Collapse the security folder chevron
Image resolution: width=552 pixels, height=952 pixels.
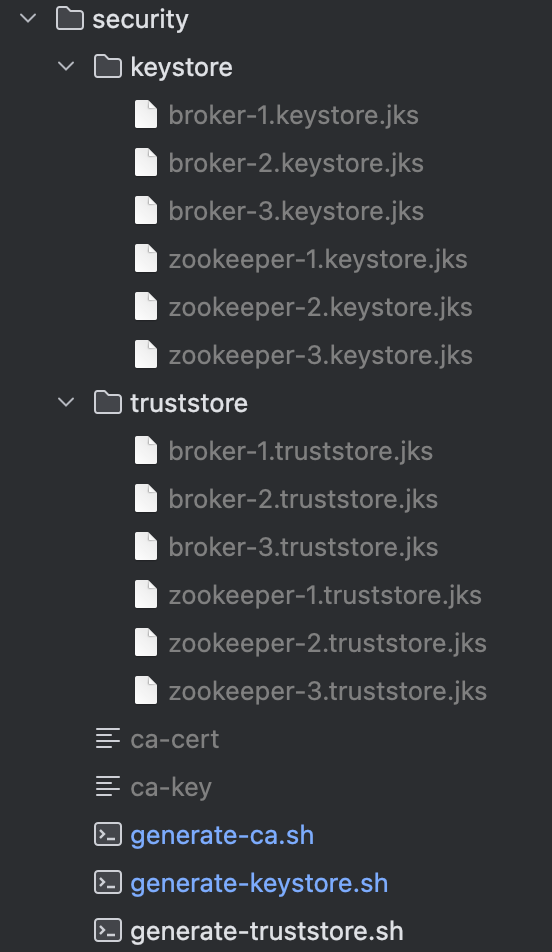pyautogui.click(x=29, y=19)
